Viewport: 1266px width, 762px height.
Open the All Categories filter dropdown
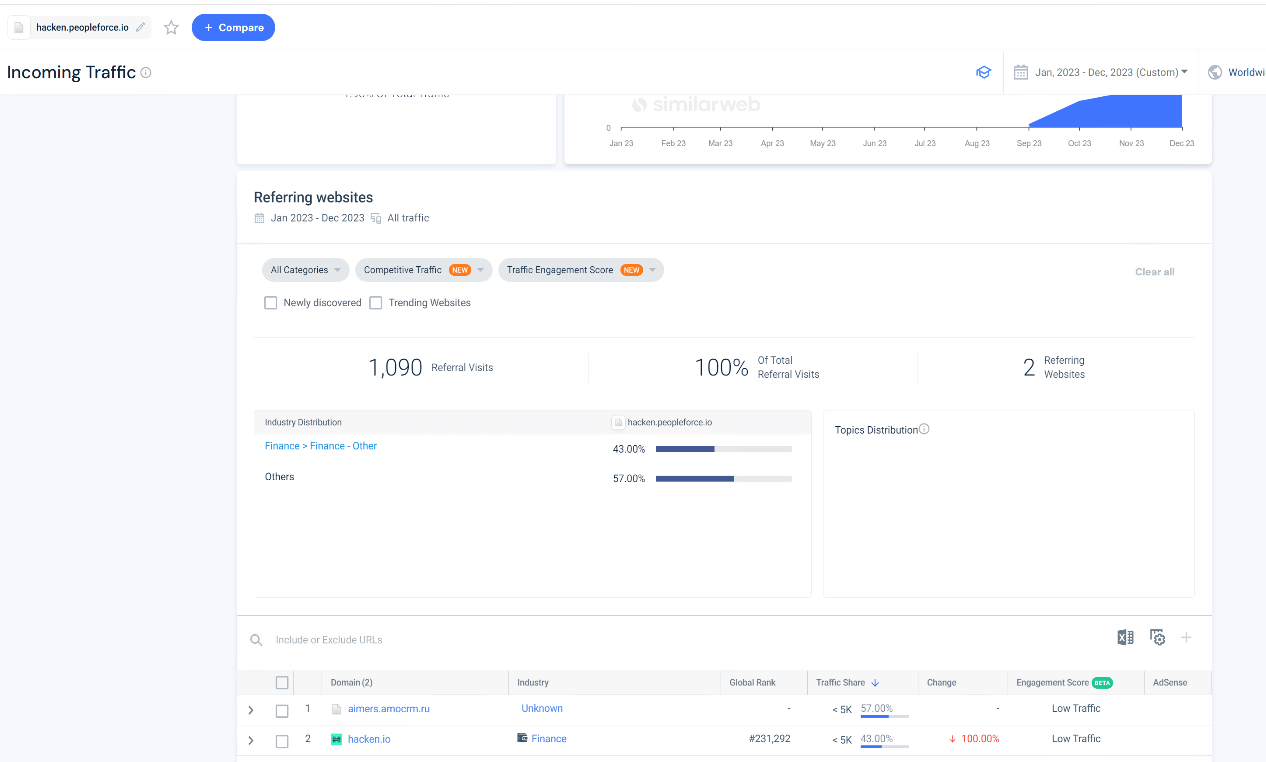coord(306,270)
